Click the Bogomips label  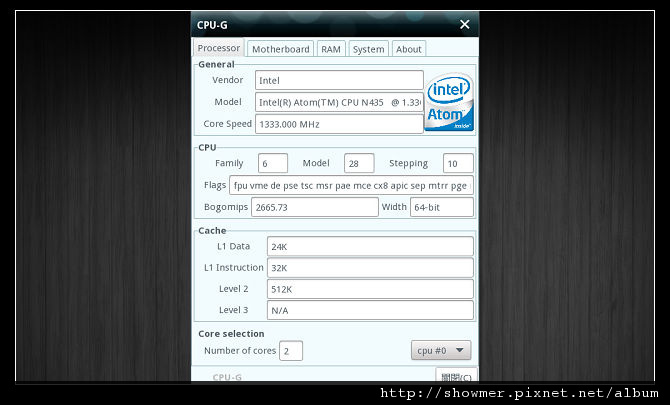[226, 207]
